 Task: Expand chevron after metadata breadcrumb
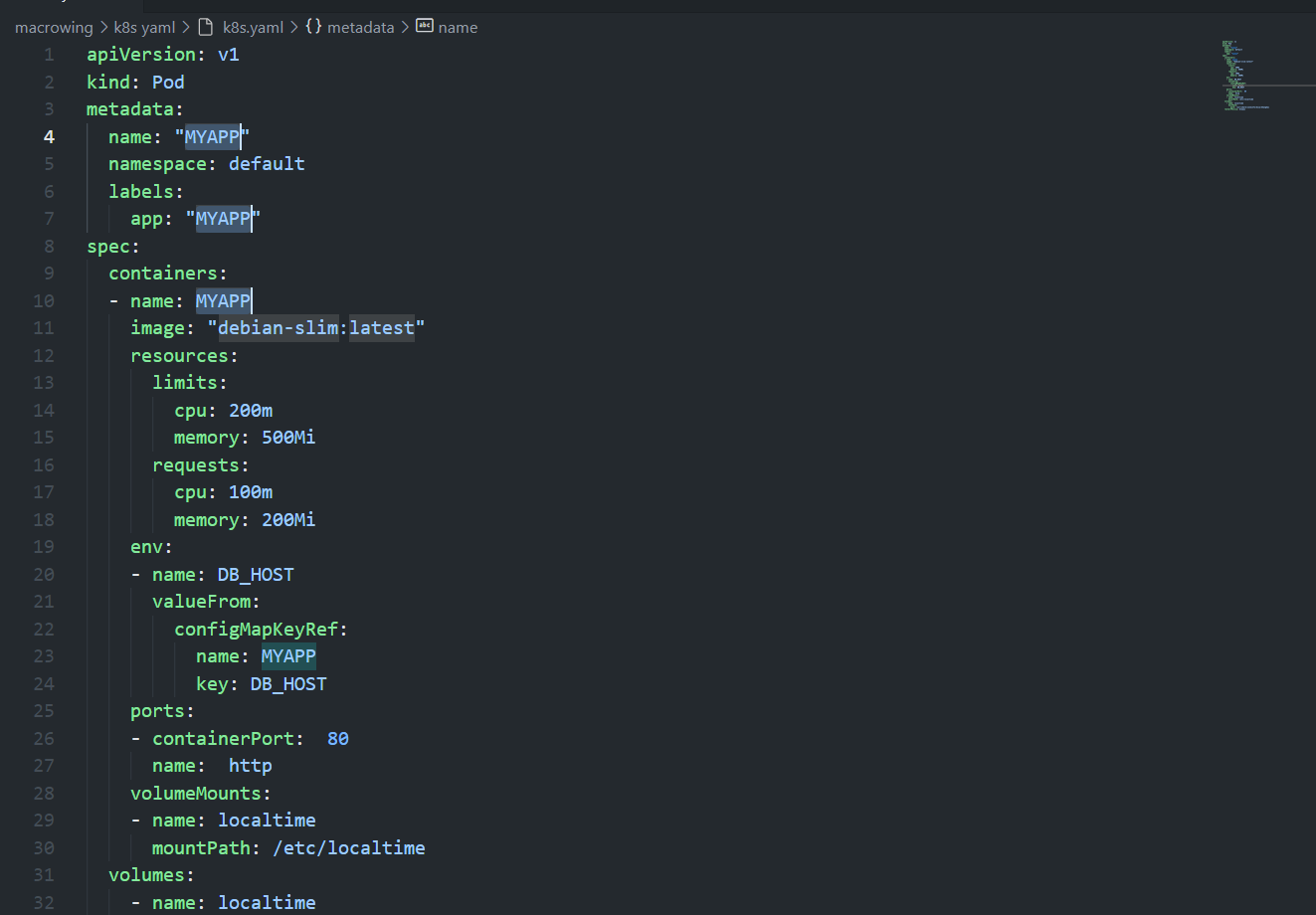406,28
